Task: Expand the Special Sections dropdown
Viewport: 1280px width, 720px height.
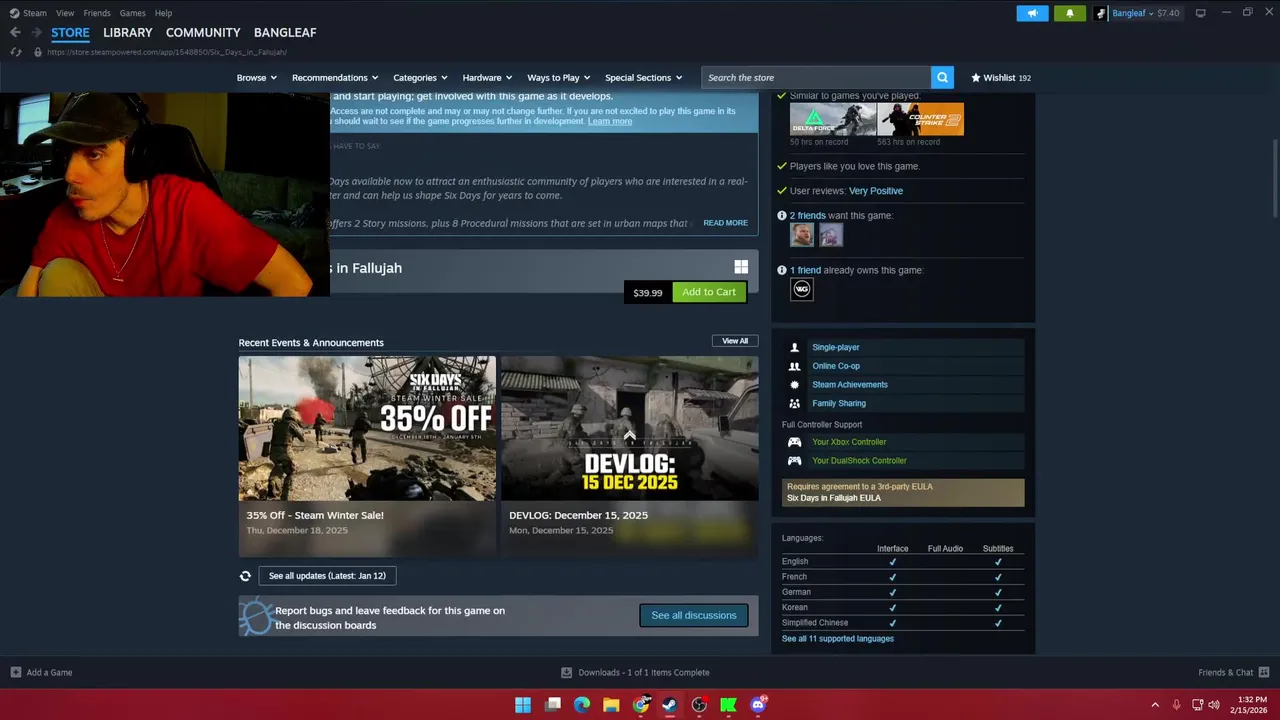Action: click(x=643, y=77)
